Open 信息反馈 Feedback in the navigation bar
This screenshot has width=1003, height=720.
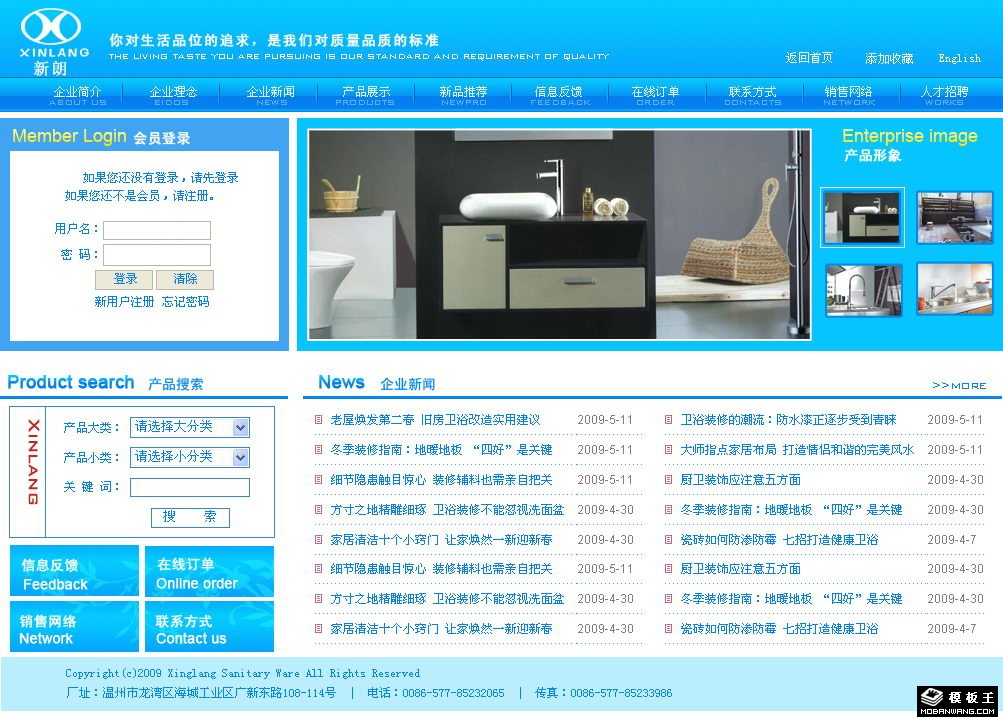pyautogui.click(x=560, y=95)
